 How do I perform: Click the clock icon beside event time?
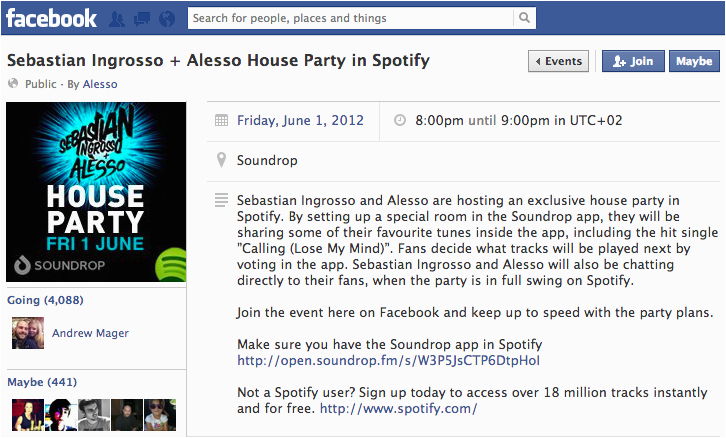[x=400, y=120]
